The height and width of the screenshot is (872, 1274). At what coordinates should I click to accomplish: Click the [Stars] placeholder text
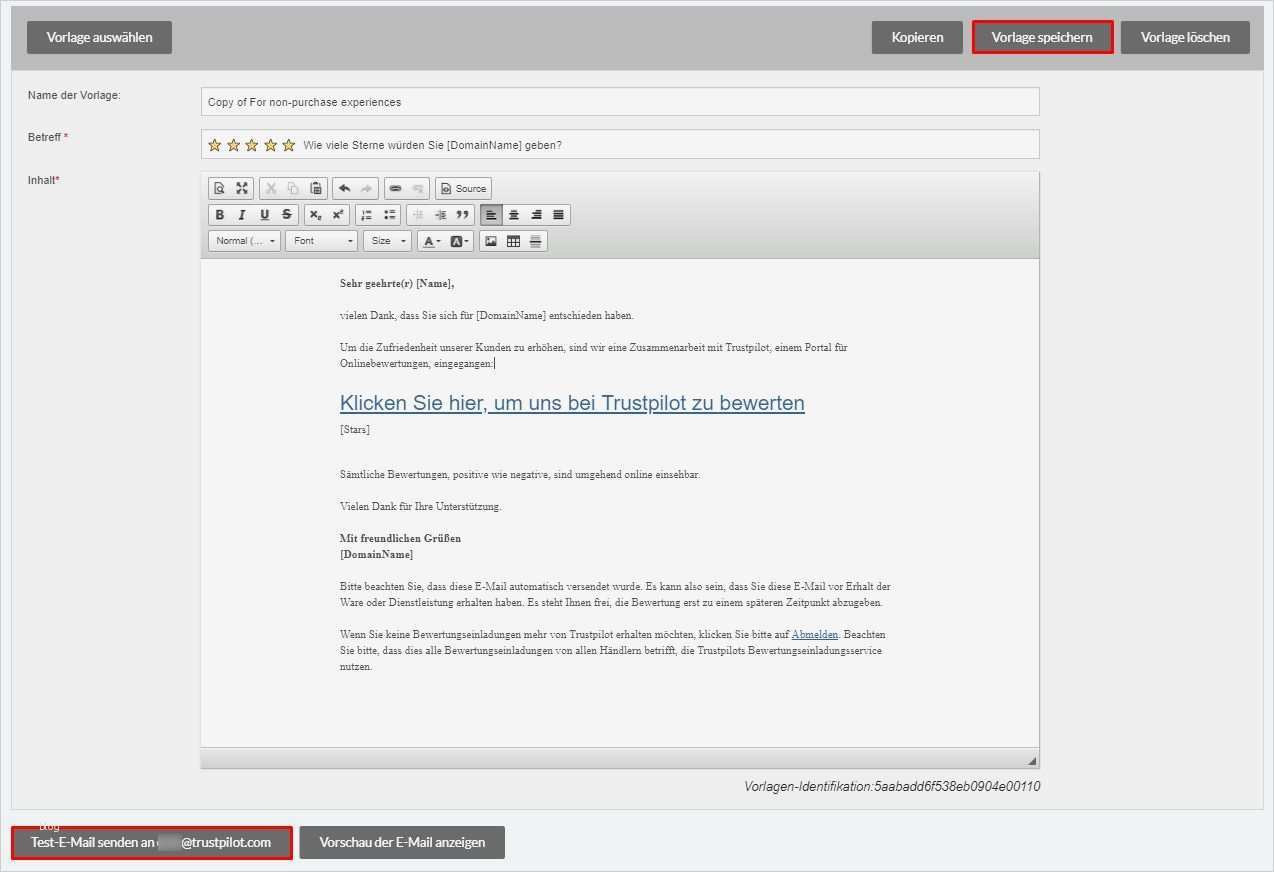[x=355, y=430]
